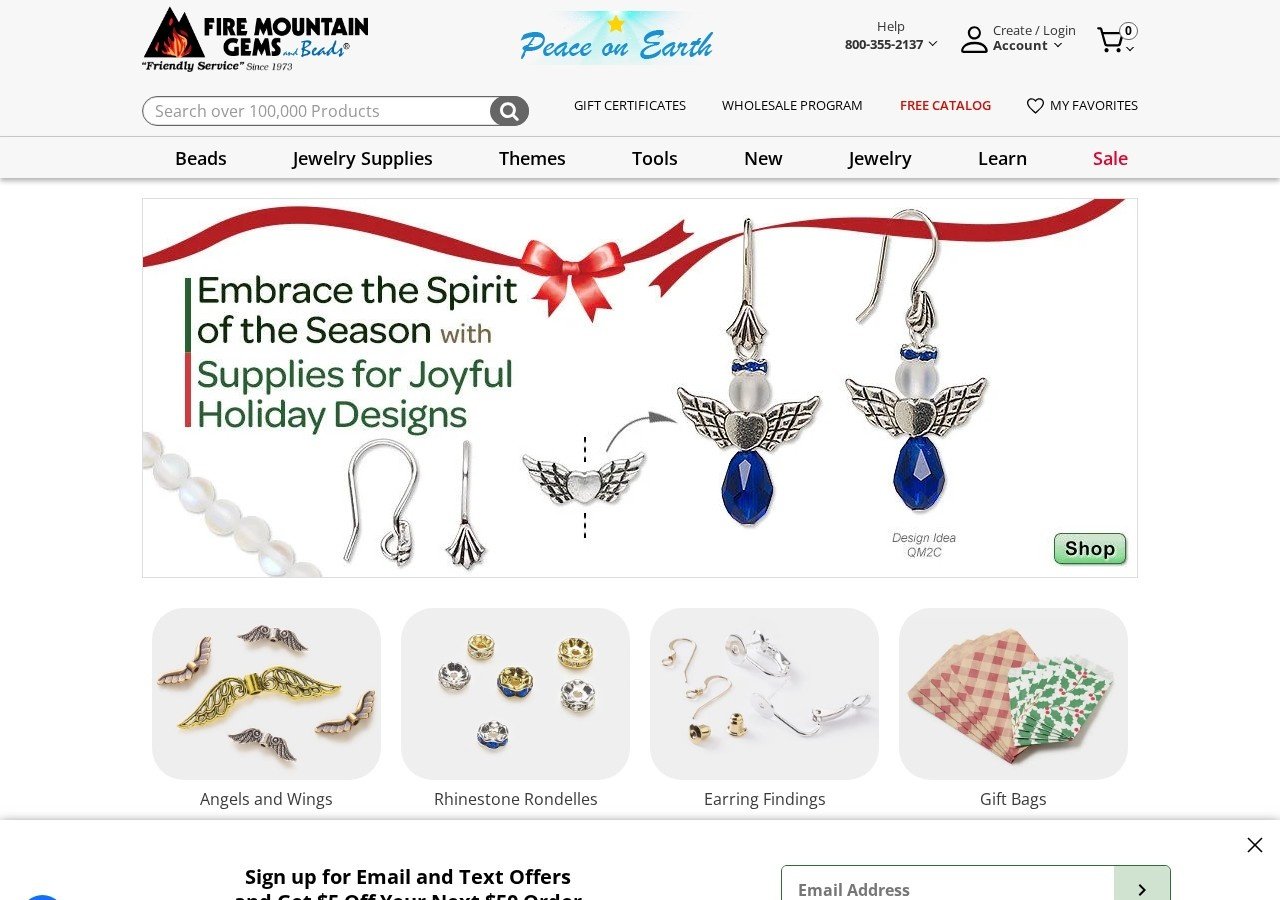The image size is (1280, 900).
Task: Click the Wholesale Program link
Action: point(792,105)
